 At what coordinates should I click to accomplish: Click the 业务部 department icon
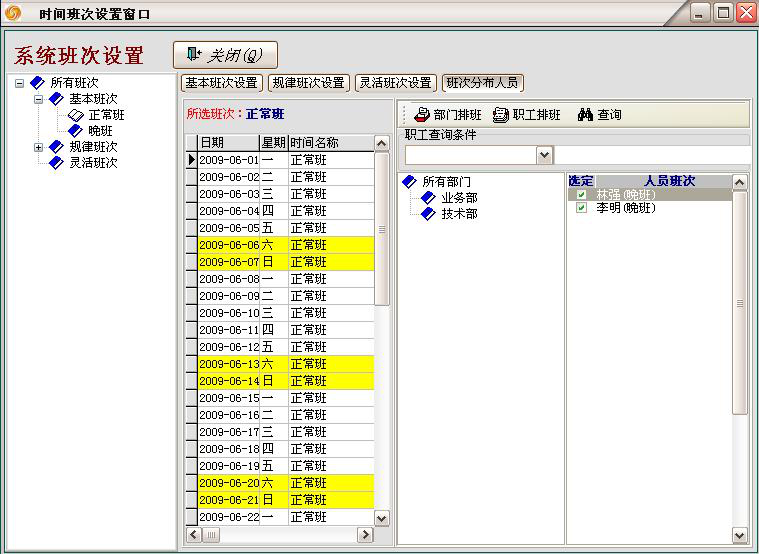[x=428, y=198]
